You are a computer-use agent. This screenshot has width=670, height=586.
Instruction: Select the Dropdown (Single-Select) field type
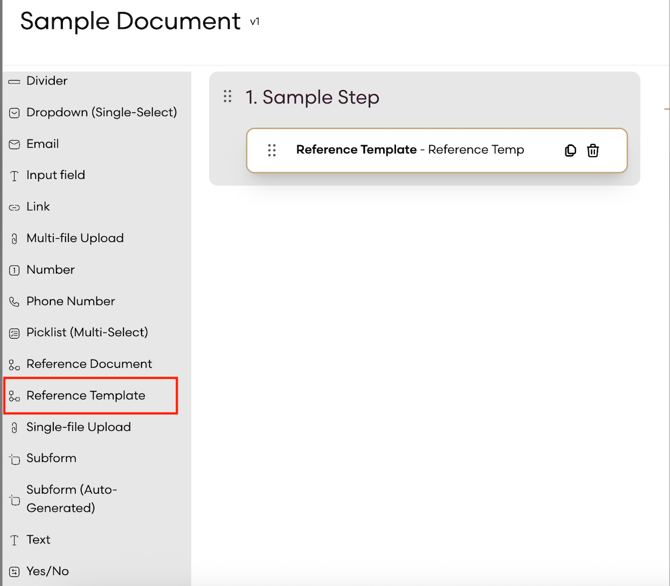click(101, 113)
